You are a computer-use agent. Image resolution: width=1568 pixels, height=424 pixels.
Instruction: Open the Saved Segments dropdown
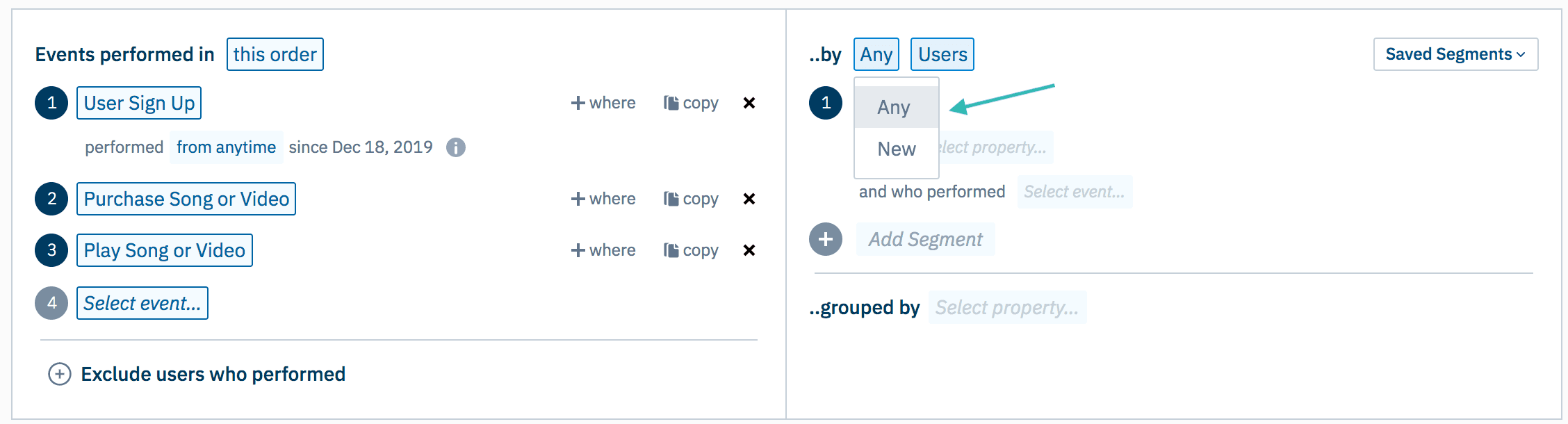pos(1455,54)
